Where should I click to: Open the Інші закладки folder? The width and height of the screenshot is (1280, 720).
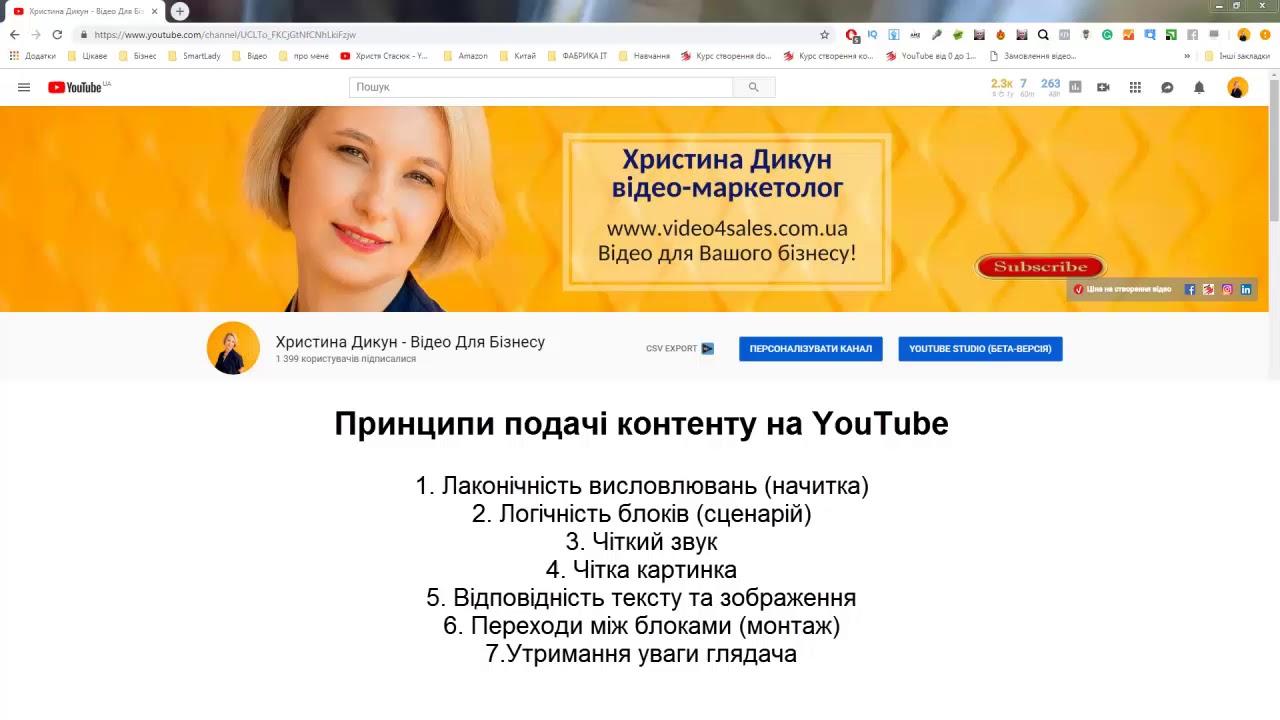tap(1237, 56)
